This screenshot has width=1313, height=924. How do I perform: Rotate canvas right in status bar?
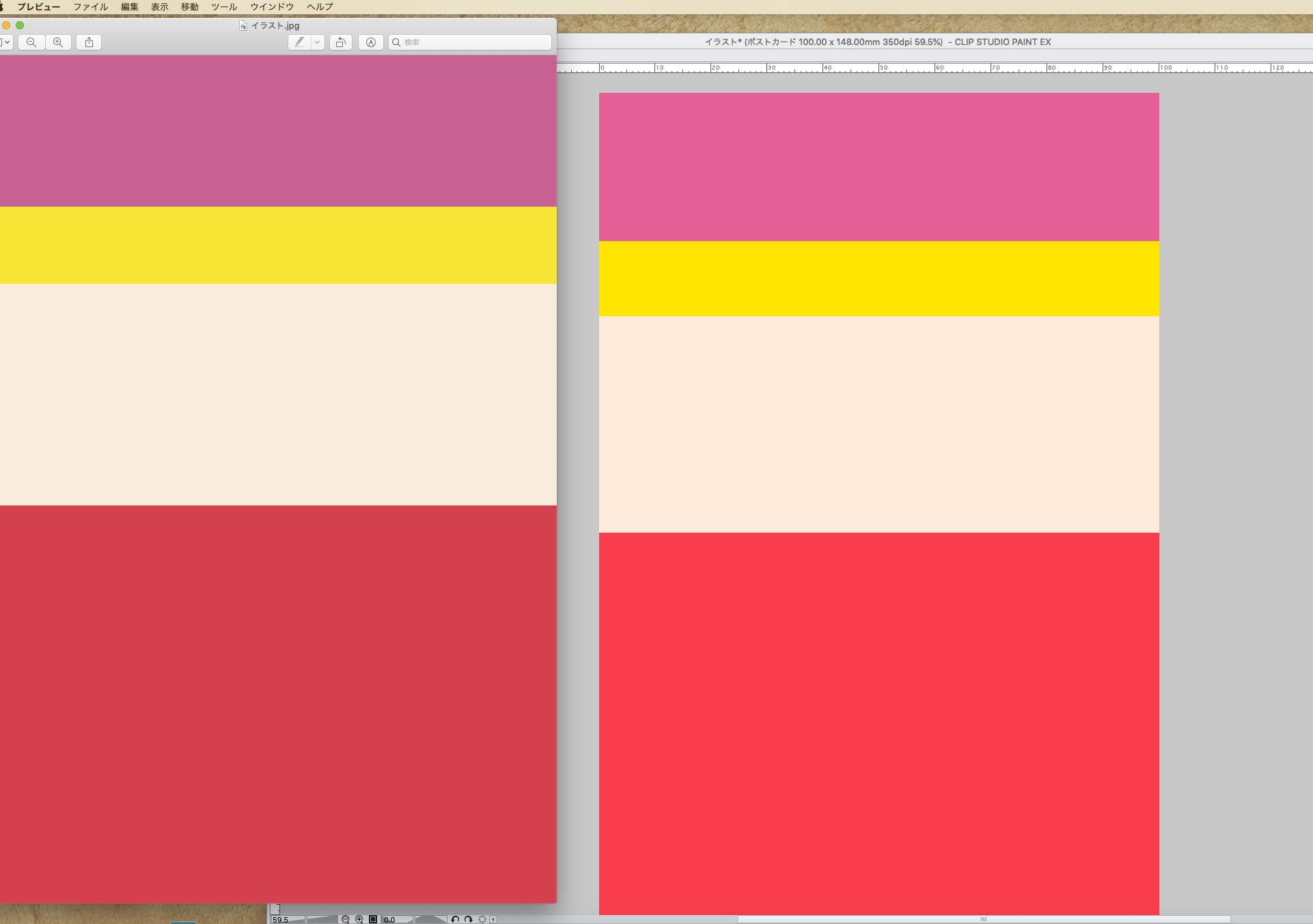coord(468,919)
